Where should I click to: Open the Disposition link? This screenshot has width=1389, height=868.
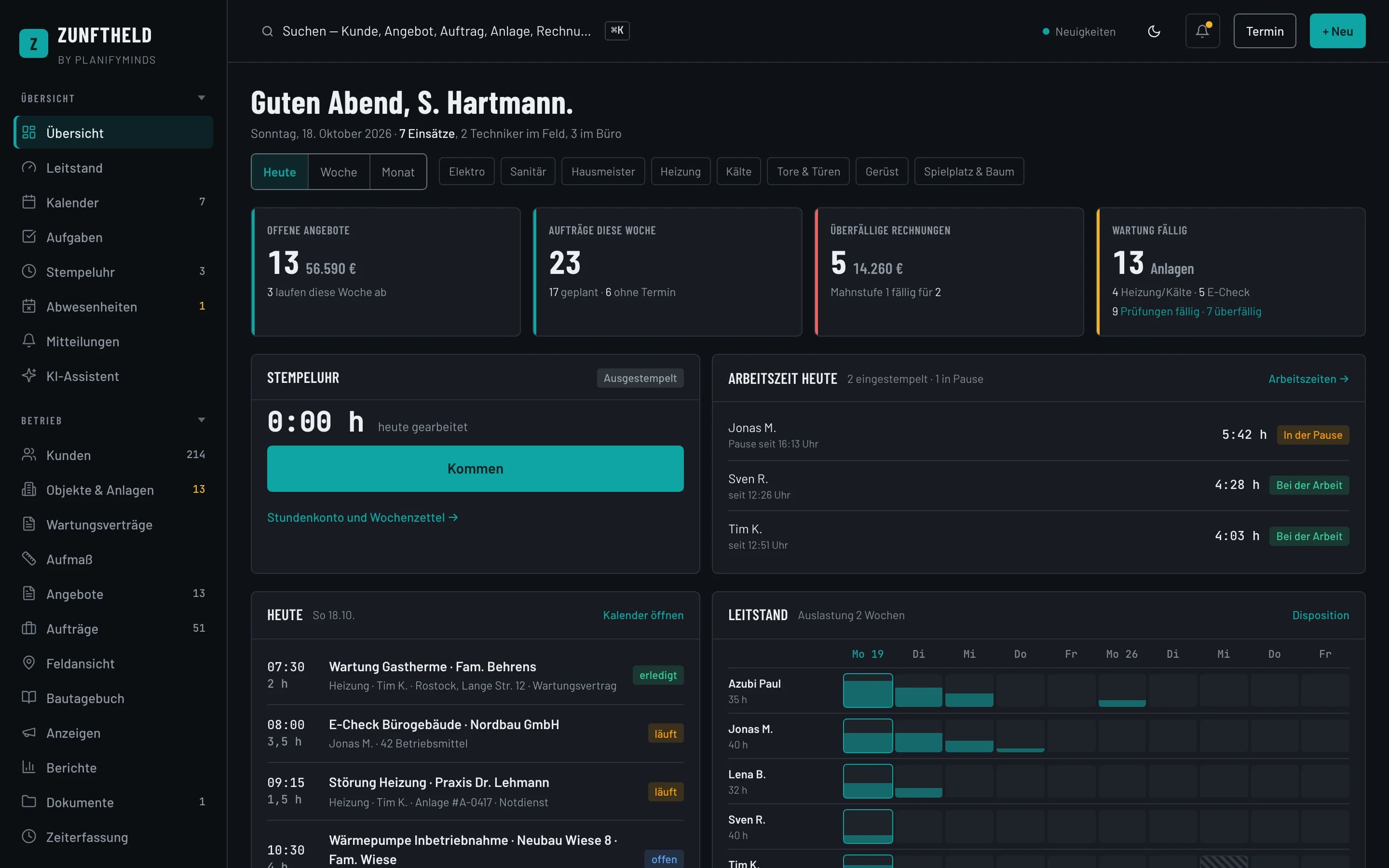coord(1320,615)
